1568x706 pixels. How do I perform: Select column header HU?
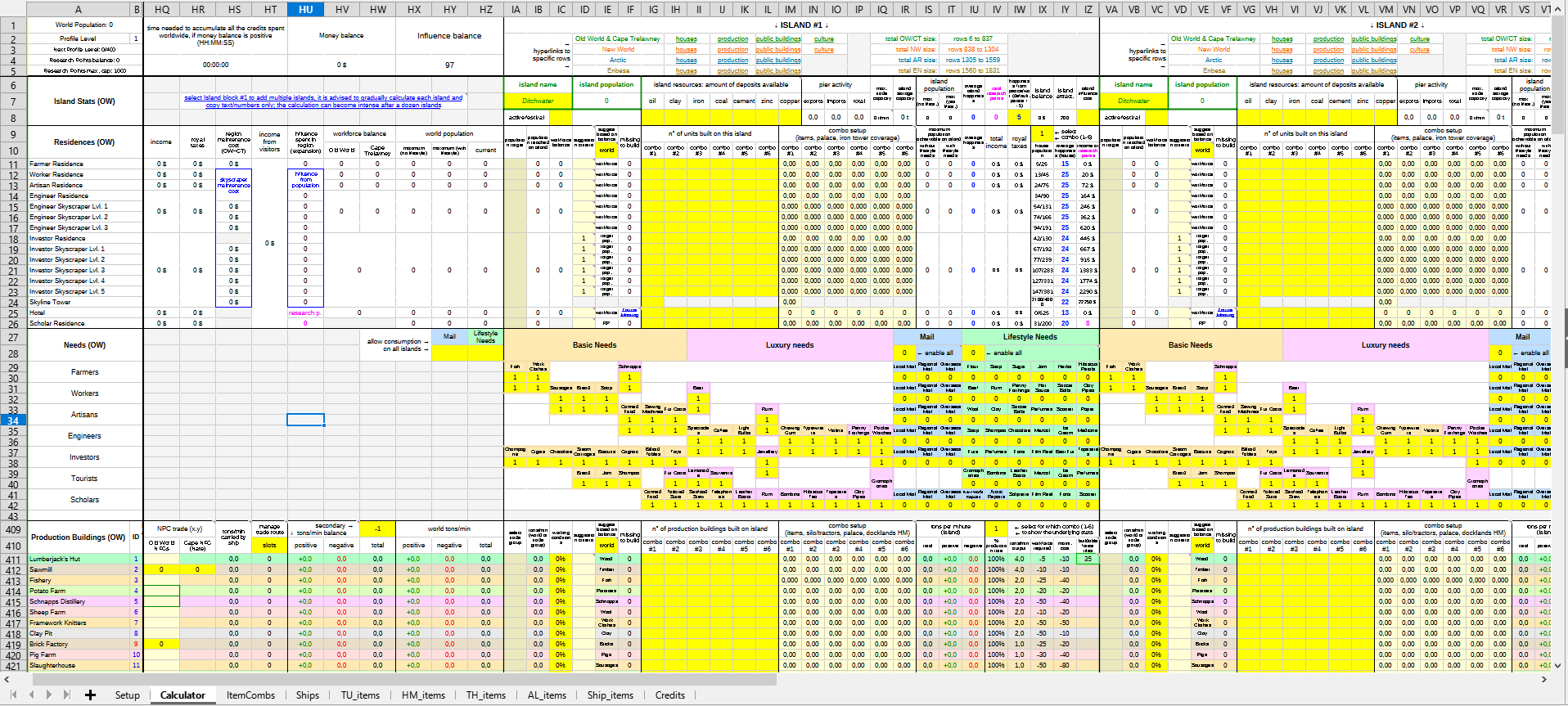coord(305,9)
